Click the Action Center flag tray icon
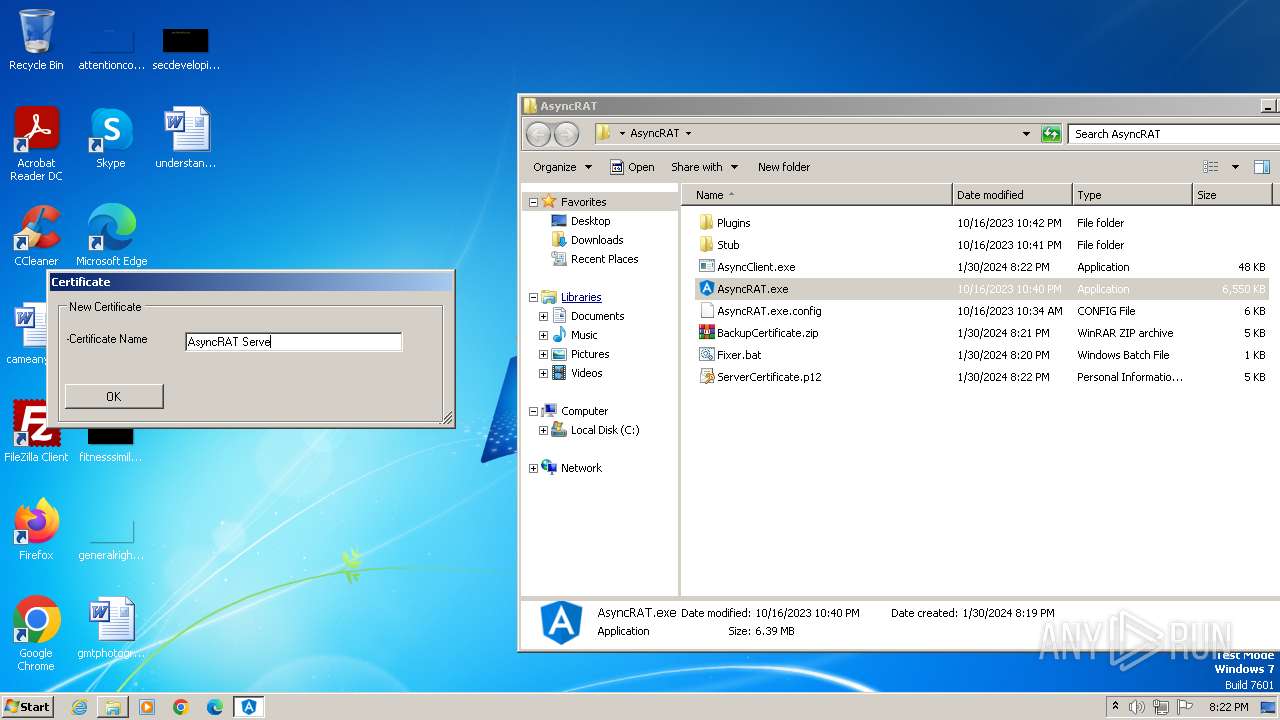 1186,707
